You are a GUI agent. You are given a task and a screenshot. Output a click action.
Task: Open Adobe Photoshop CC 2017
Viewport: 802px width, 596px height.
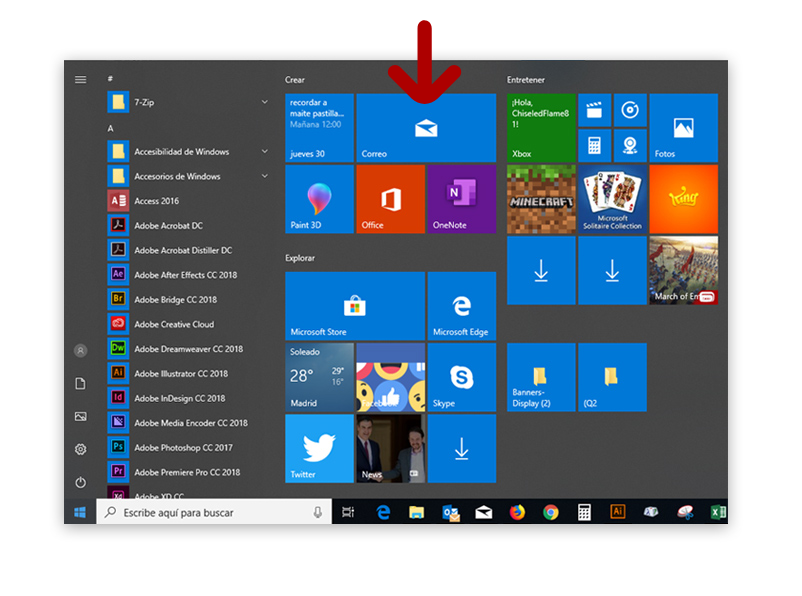pyautogui.click(x=188, y=447)
